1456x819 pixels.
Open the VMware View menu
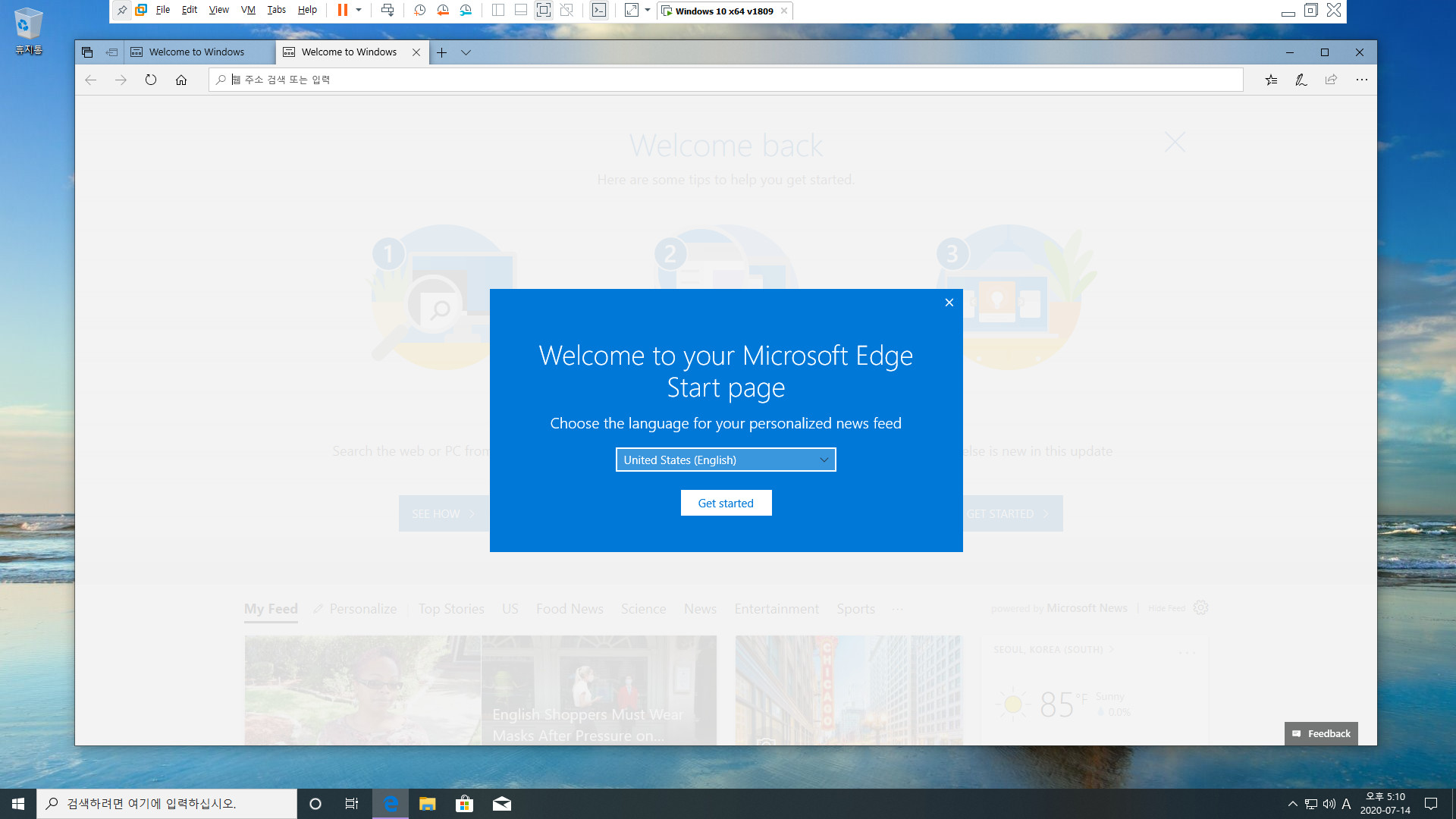pyautogui.click(x=219, y=11)
